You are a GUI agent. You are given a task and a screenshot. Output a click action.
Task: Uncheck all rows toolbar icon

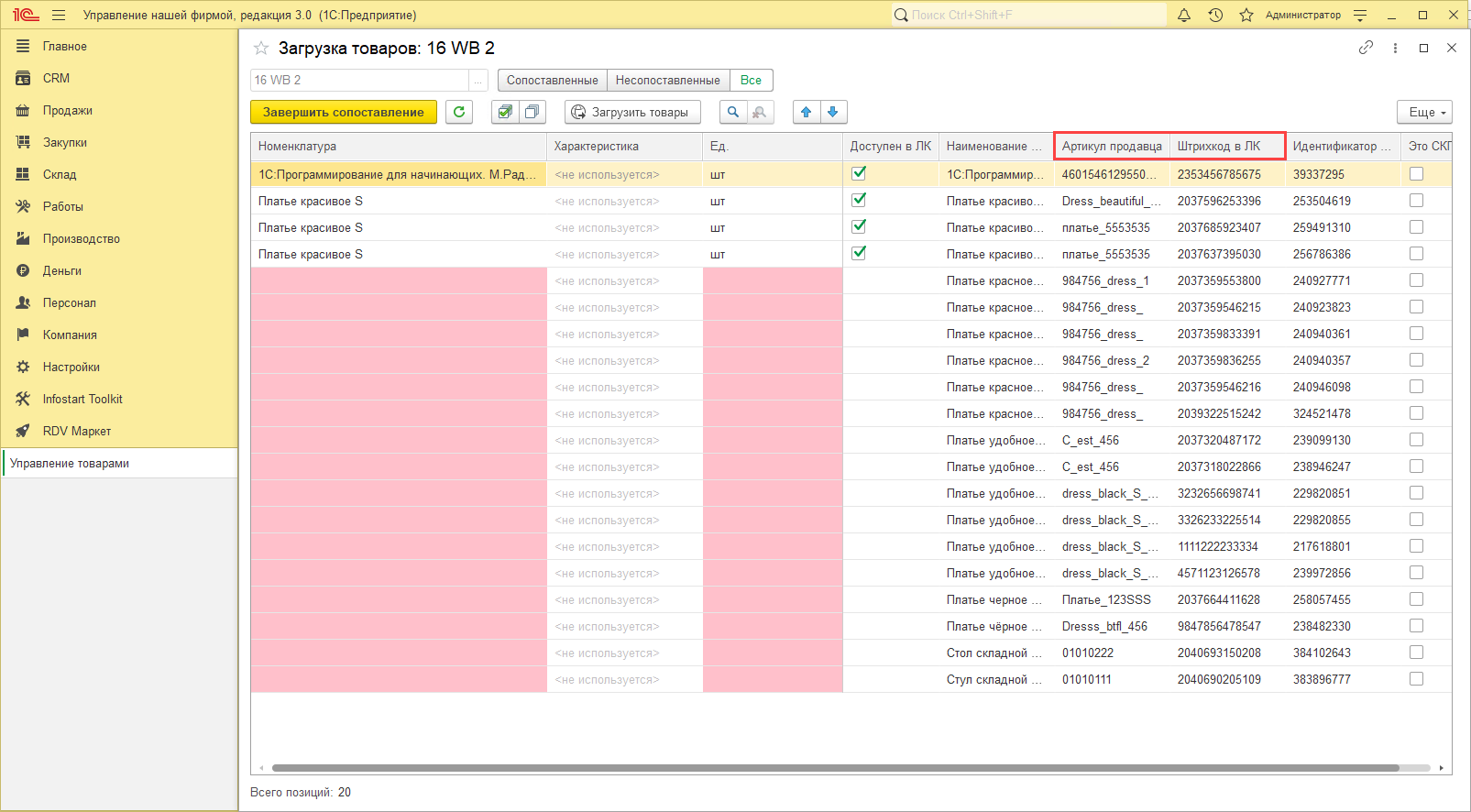[x=532, y=112]
